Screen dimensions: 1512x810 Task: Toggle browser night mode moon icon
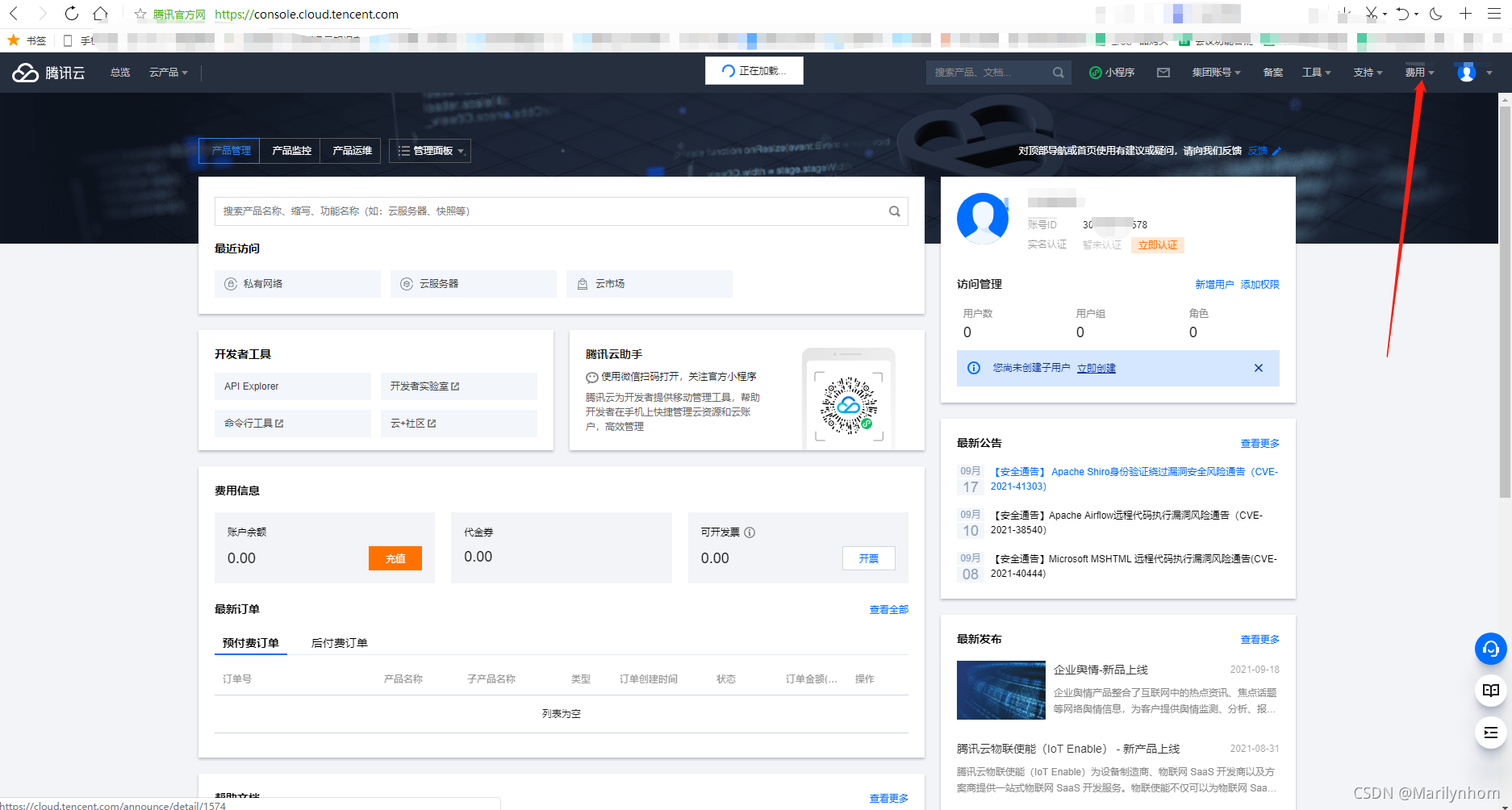1436,14
